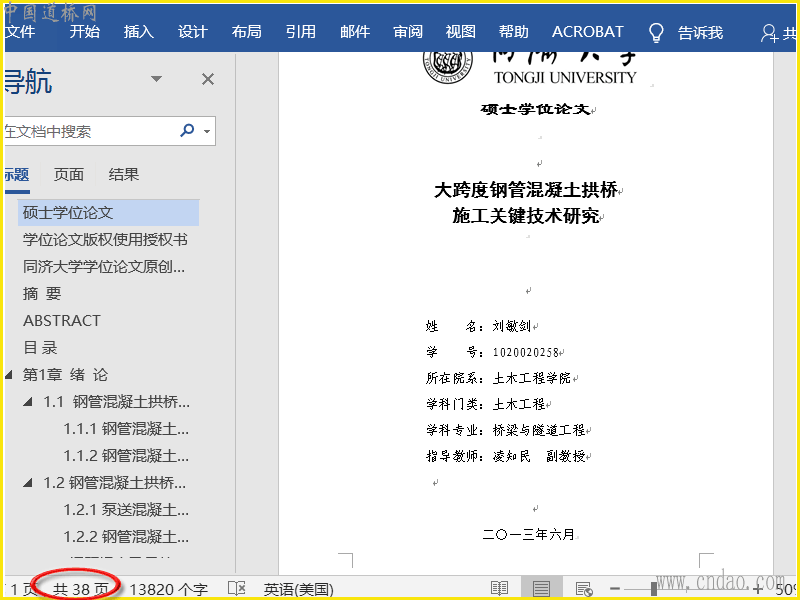
Task: Close the navigation pane
Action: (x=208, y=79)
